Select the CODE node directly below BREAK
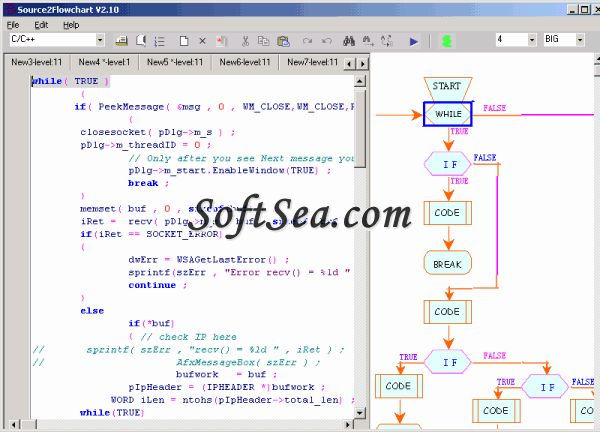600x432 pixels. (x=448, y=312)
